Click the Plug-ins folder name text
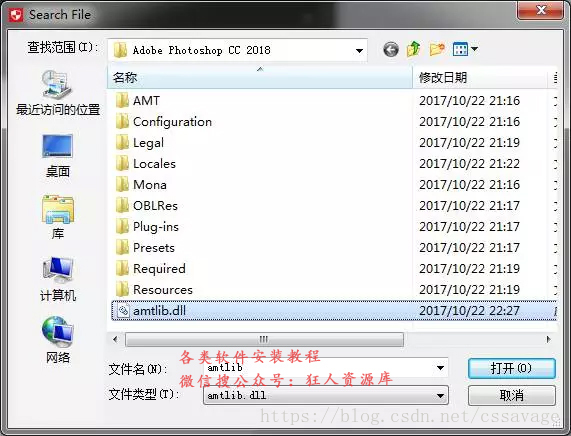This screenshot has height=436, width=571. tap(156, 227)
